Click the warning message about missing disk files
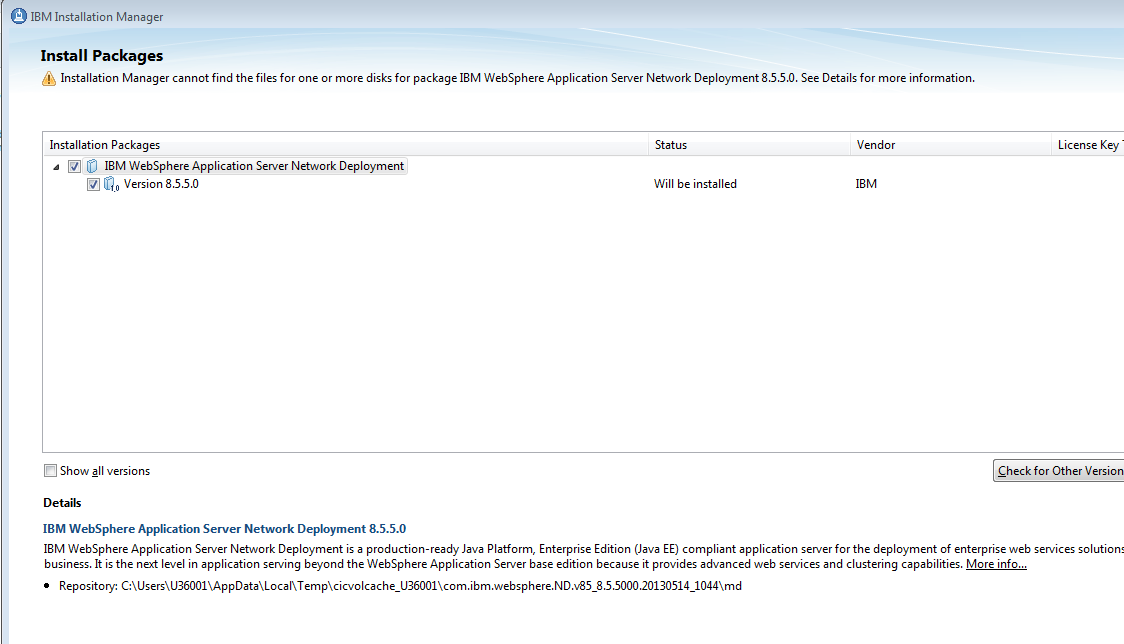Screen dimensions: 1124x644 click(x=518, y=78)
